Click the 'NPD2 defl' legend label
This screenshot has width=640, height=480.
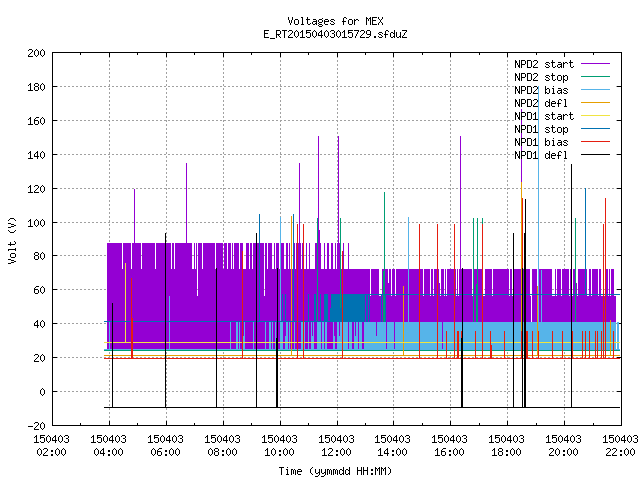tap(541, 103)
